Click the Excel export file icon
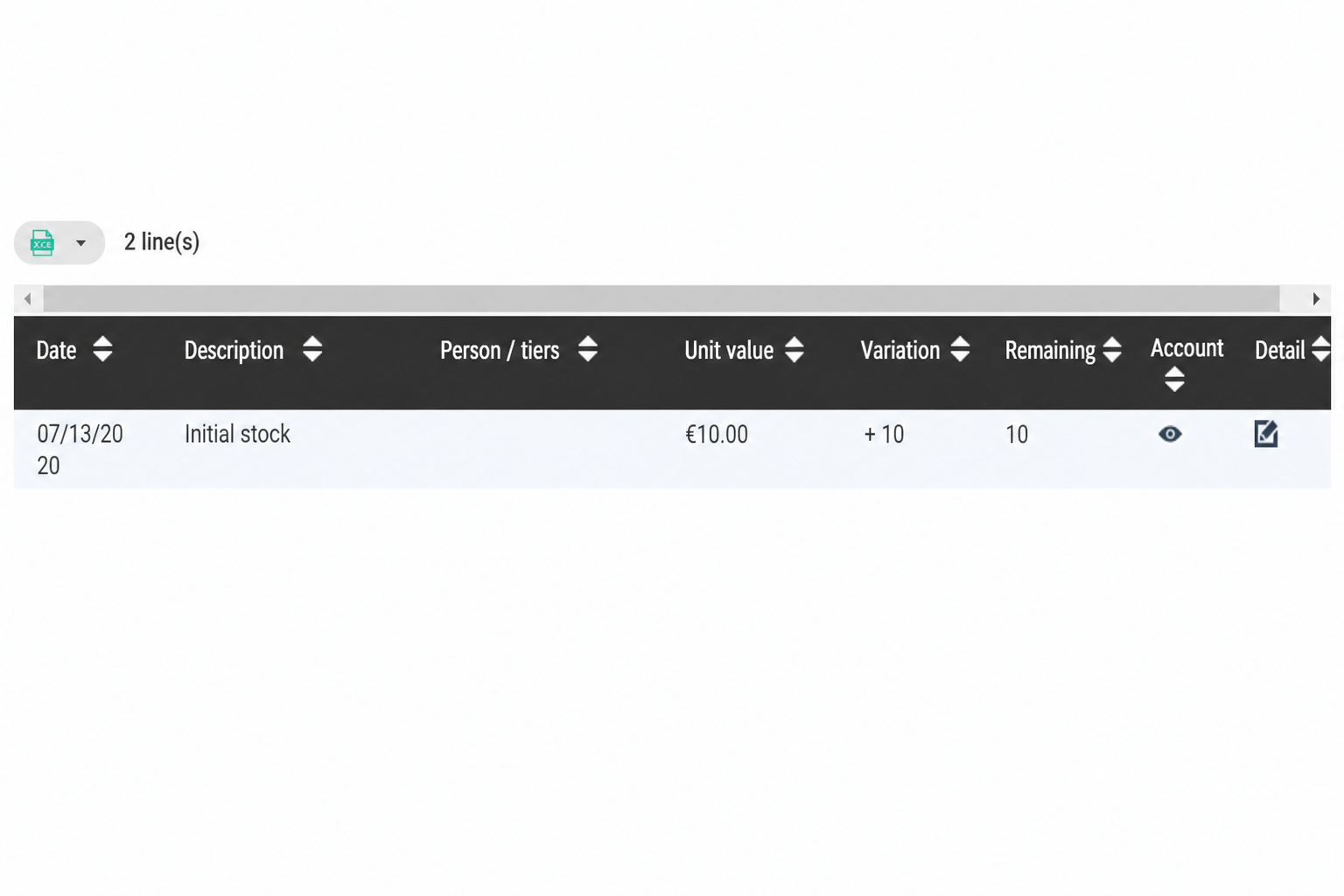1344x896 pixels. (42, 242)
